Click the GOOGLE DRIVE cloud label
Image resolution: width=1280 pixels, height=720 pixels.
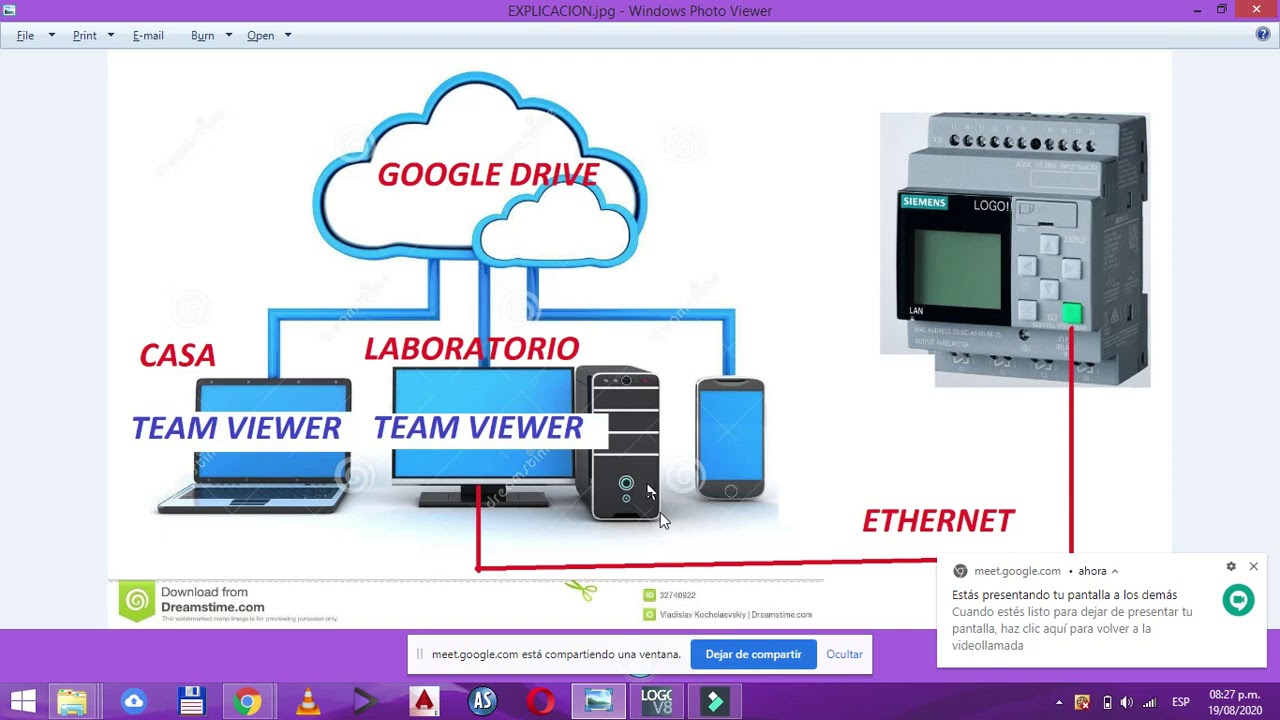tap(488, 174)
